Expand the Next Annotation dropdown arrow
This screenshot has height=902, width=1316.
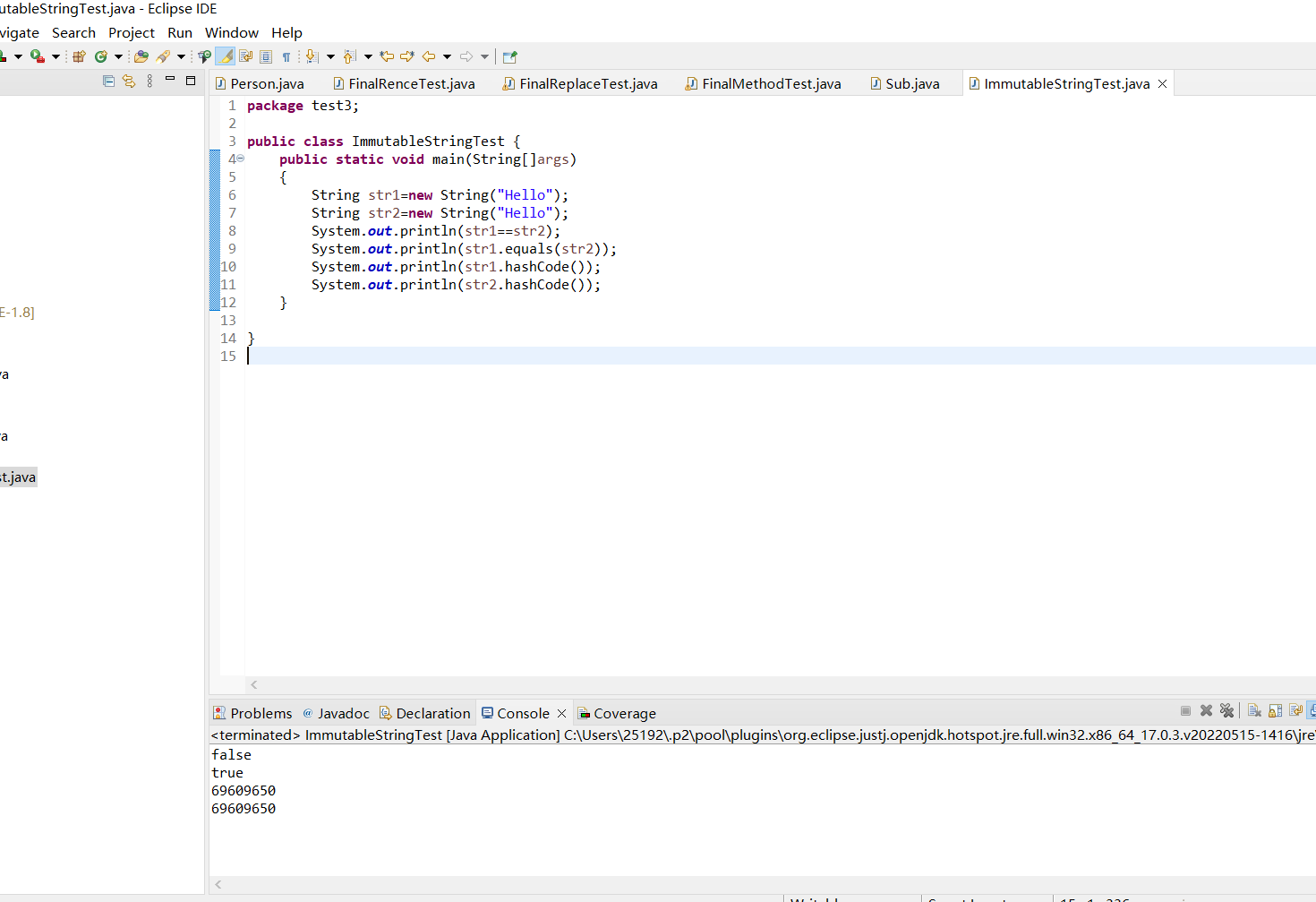coord(330,56)
